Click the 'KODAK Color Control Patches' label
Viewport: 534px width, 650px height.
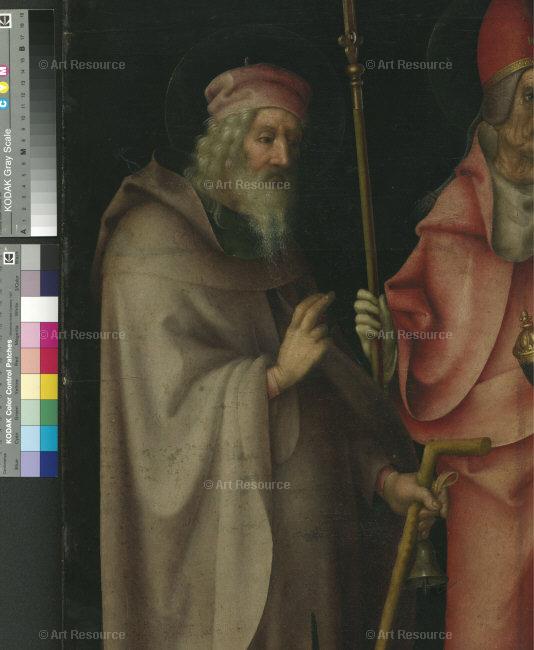[10, 392]
